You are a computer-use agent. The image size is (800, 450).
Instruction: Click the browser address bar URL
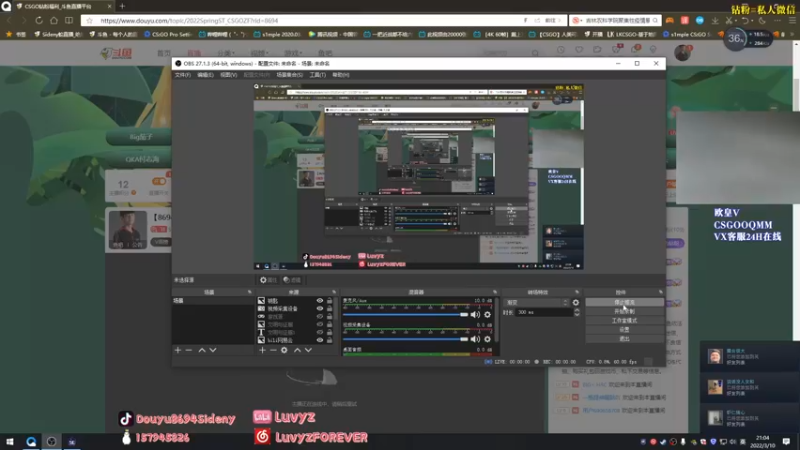click(x=189, y=20)
